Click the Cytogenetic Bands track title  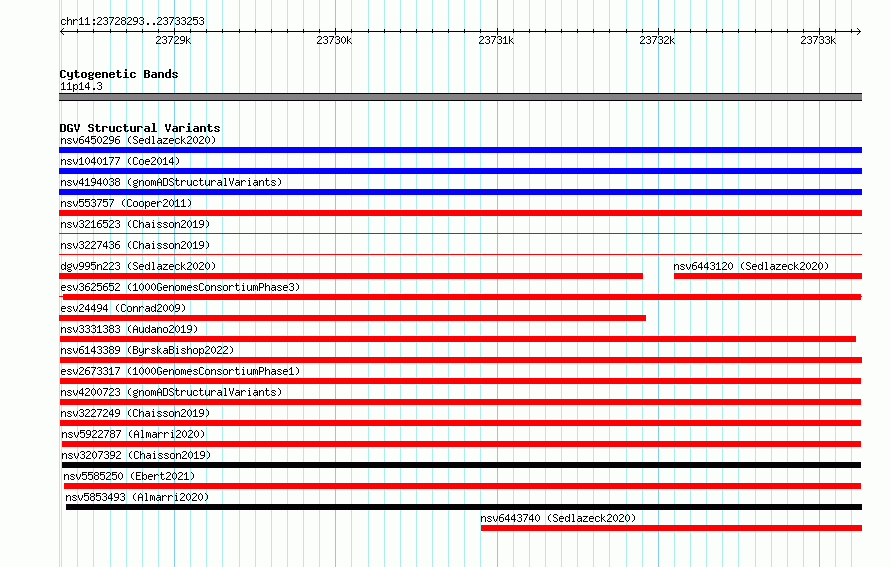[119, 74]
